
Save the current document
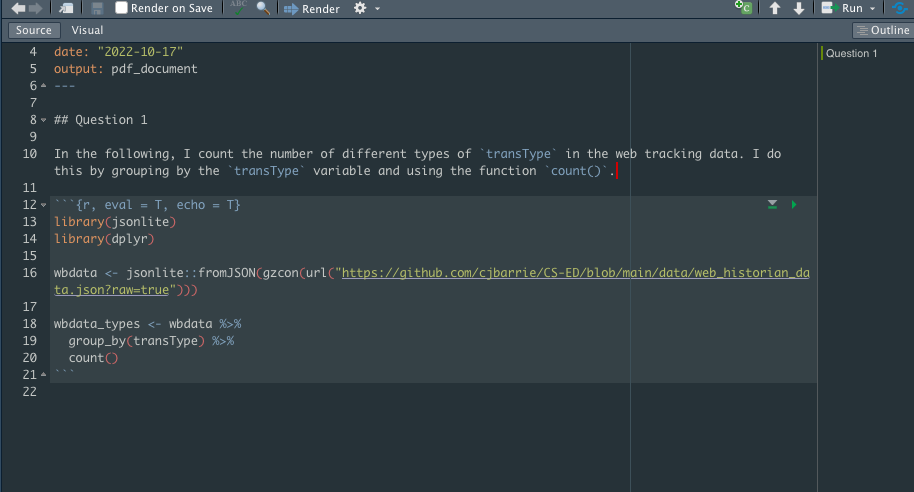pos(97,8)
